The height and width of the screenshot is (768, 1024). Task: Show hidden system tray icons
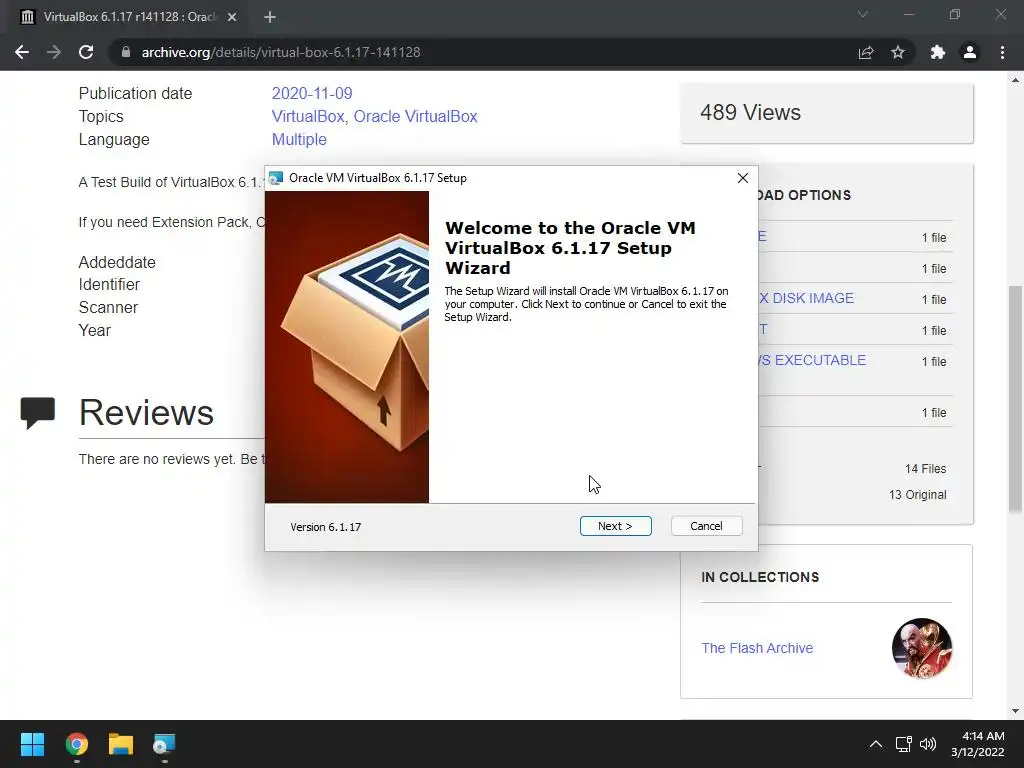[x=876, y=744]
